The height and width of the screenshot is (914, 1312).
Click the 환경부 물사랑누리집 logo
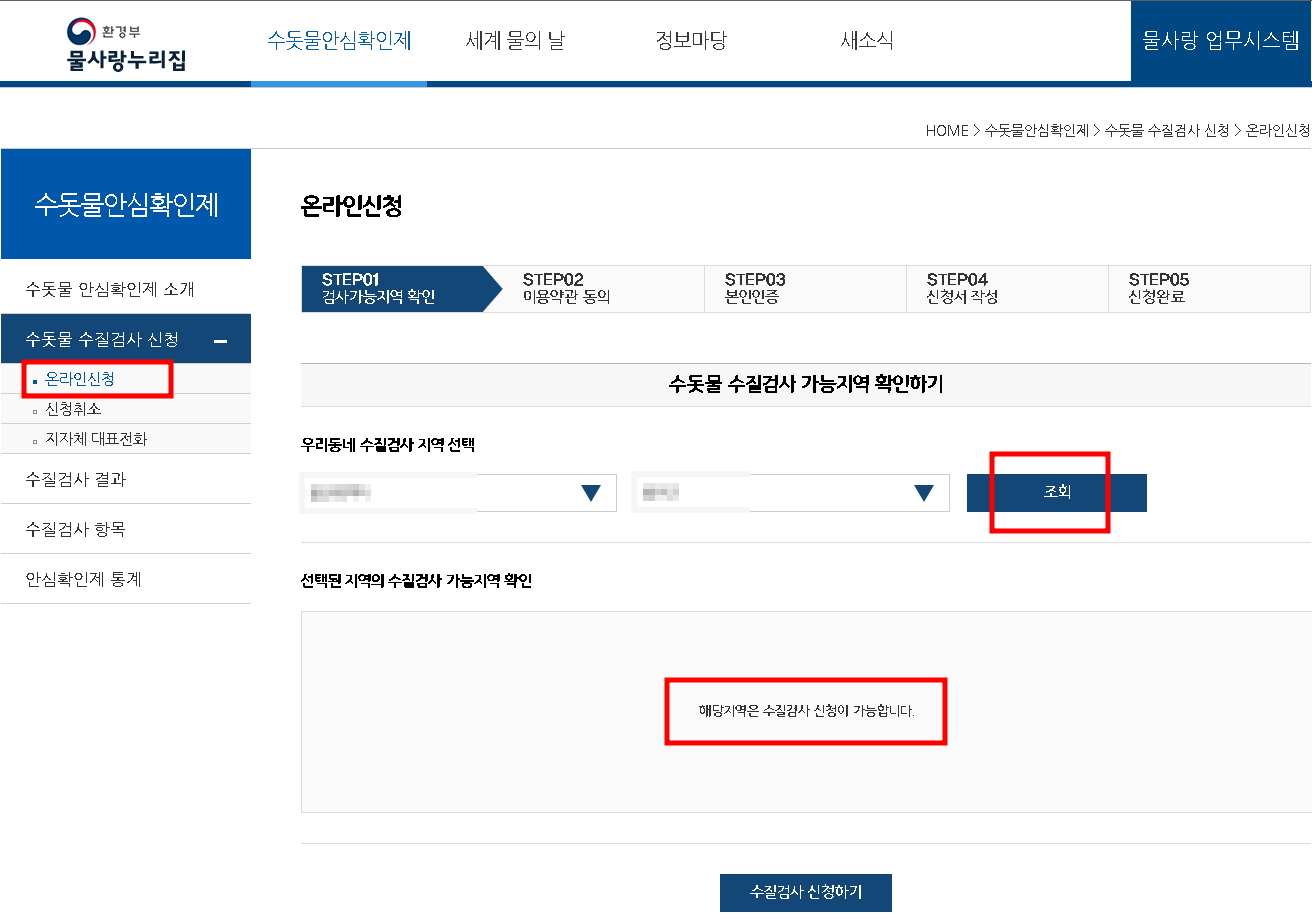126,45
